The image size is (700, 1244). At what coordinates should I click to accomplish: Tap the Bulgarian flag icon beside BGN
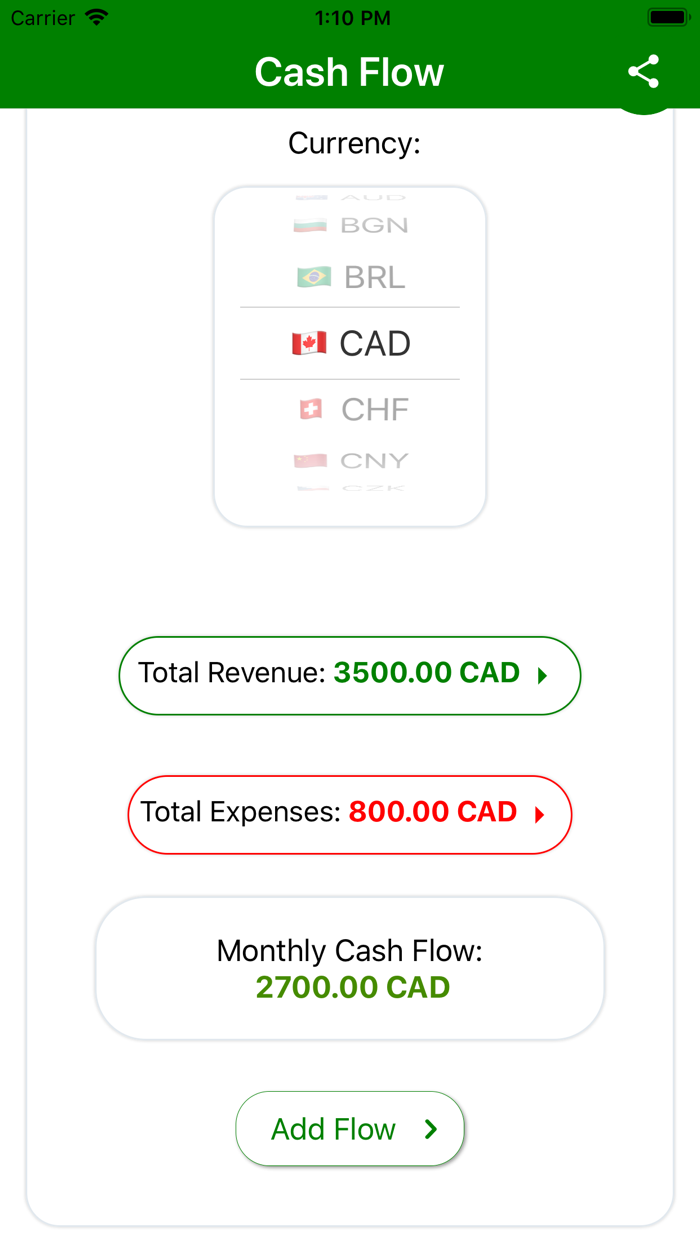310,225
